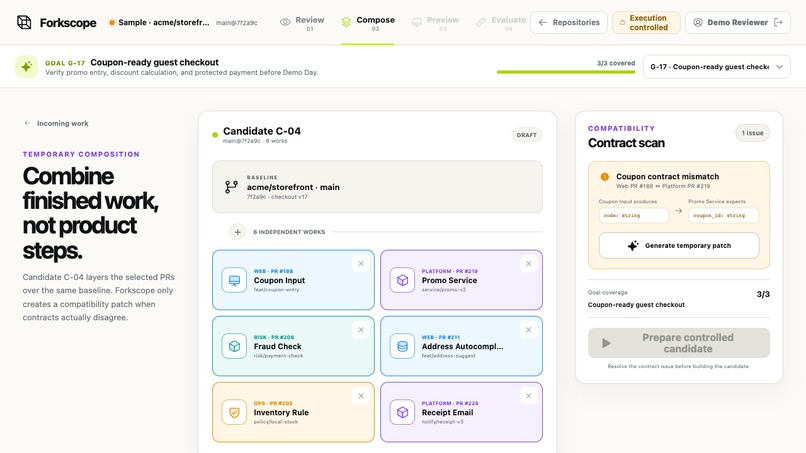Generate temporary patch
Image resolution: width=806 pixels, height=453 pixels.
coord(679,245)
